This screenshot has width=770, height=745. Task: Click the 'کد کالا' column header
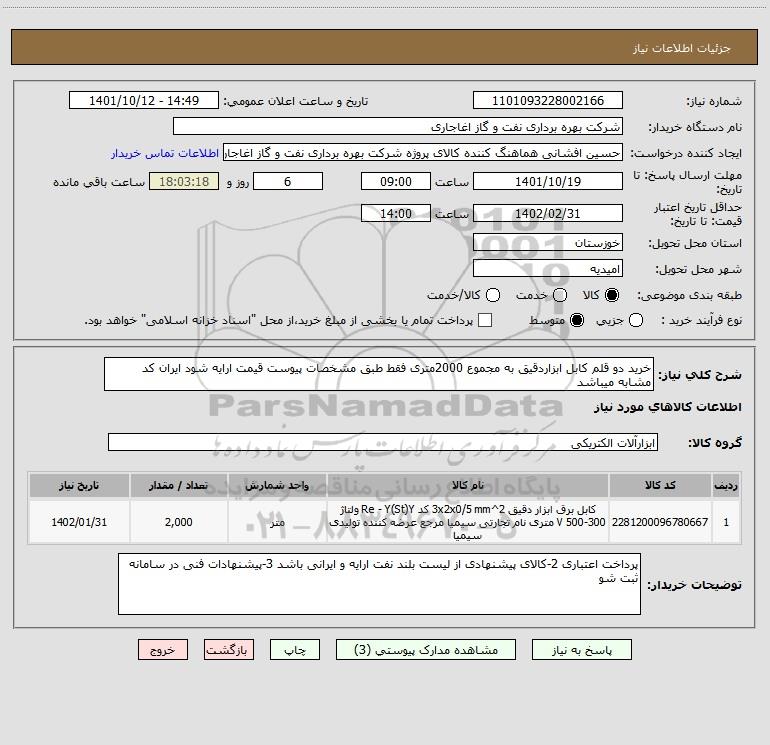pyautogui.click(x=660, y=485)
